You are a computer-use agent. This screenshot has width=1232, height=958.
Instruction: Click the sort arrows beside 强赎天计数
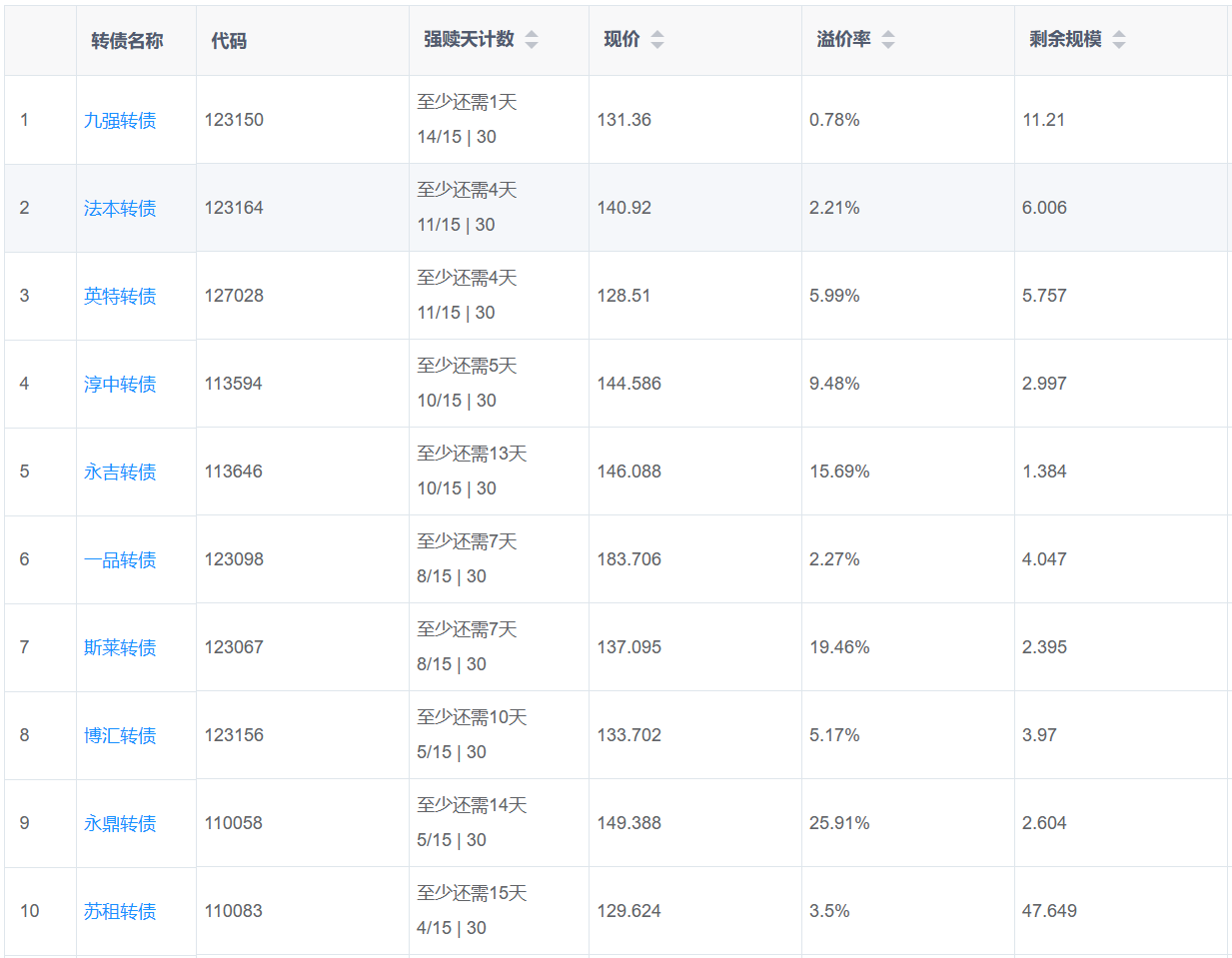(x=532, y=40)
